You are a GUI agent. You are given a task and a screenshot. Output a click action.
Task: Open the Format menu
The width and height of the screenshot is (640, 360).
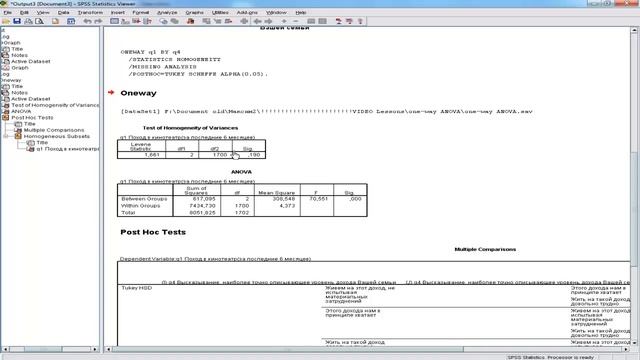[x=140, y=13]
